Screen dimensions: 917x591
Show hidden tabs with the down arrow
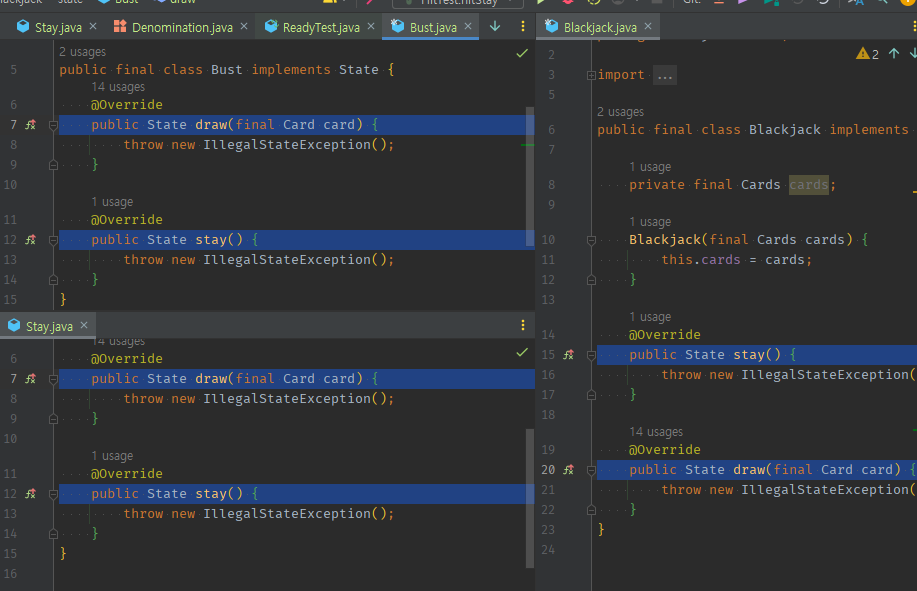(495, 26)
